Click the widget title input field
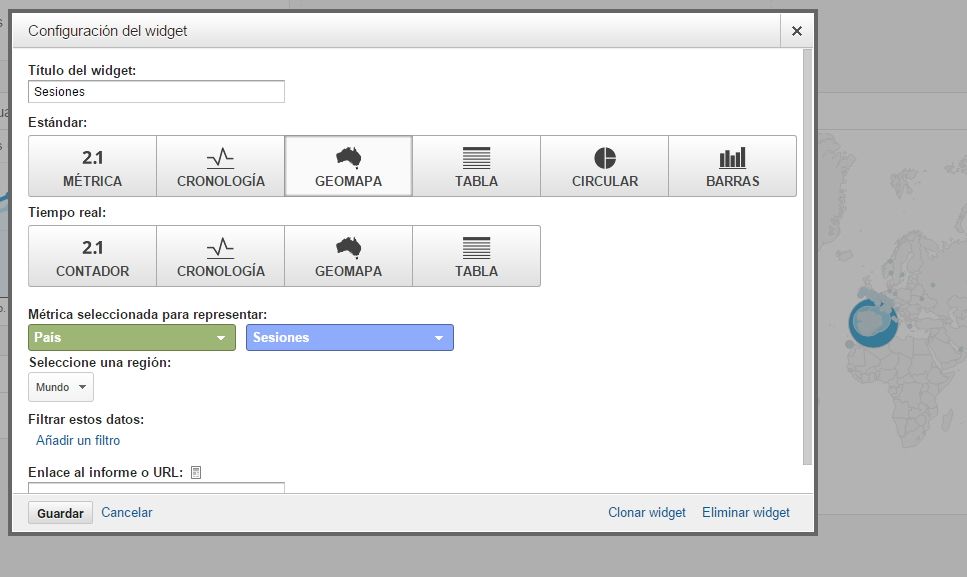Screen dimensions: 967x577 tap(157, 92)
